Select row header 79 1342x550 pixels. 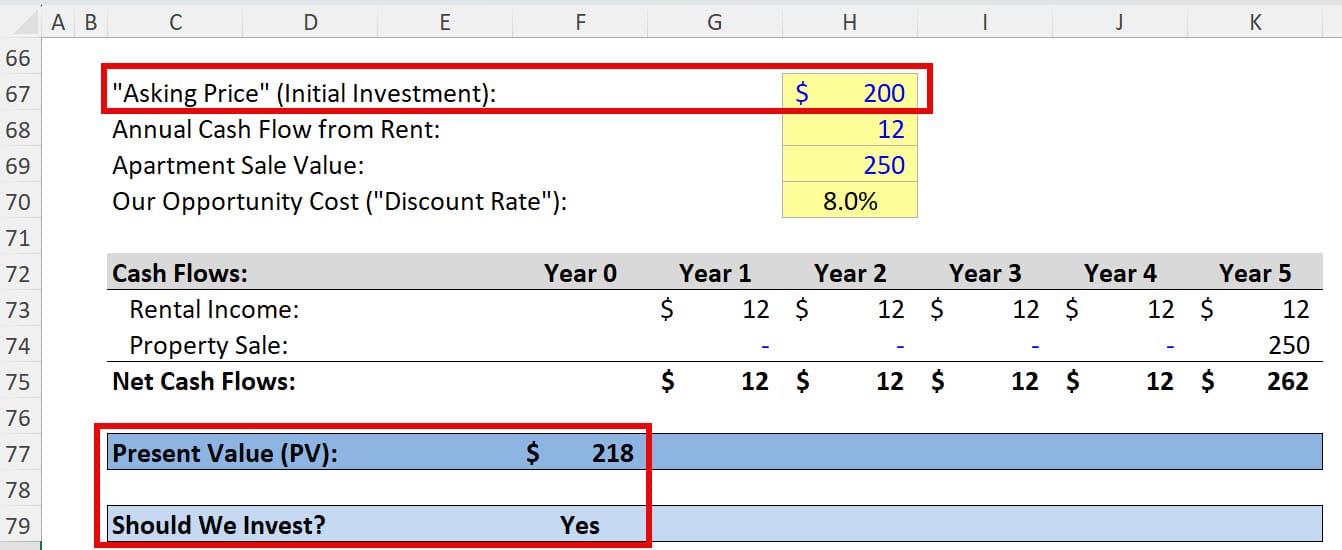point(20,526)
